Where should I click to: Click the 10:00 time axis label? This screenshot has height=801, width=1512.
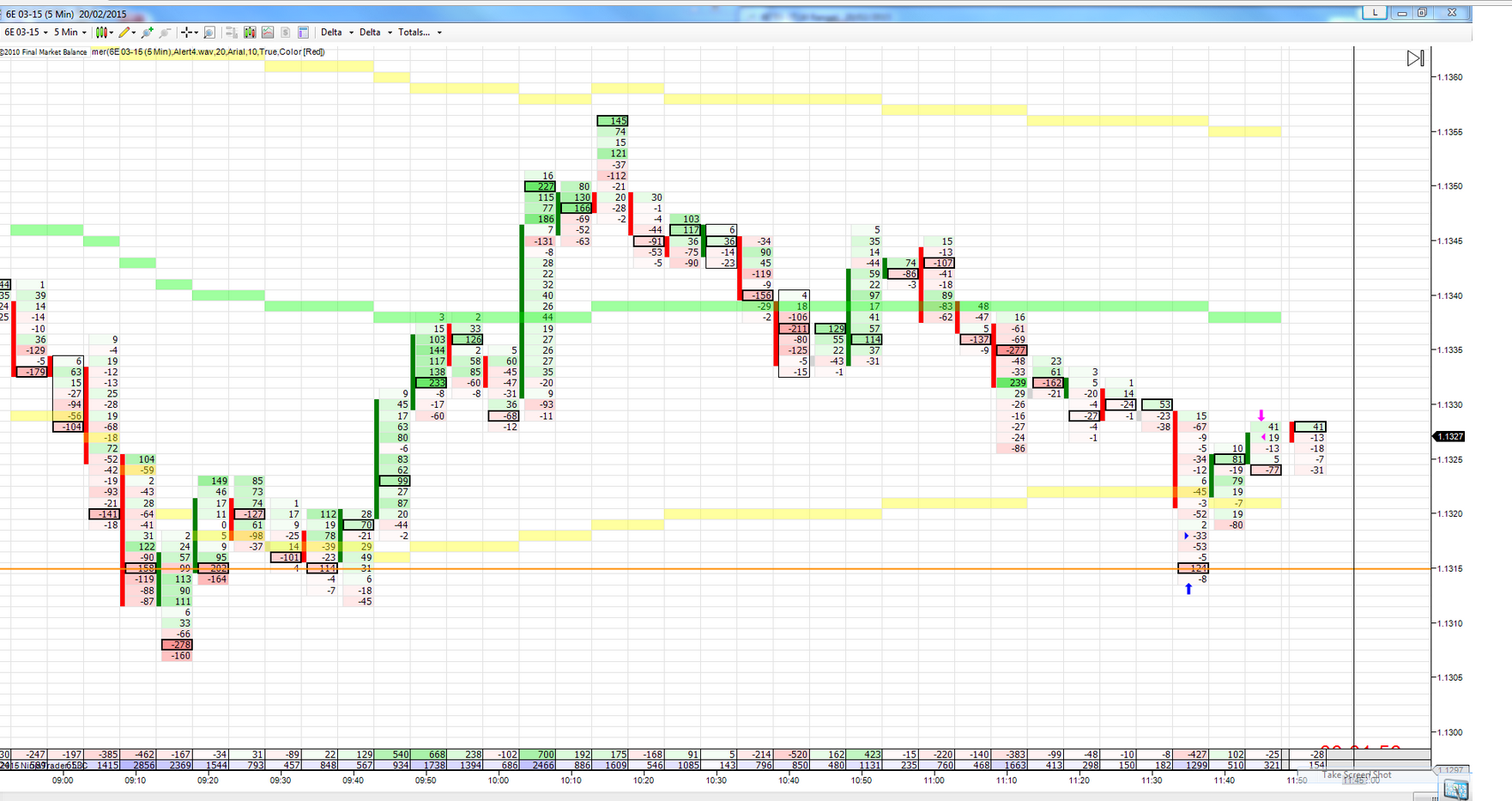point(499,780)
